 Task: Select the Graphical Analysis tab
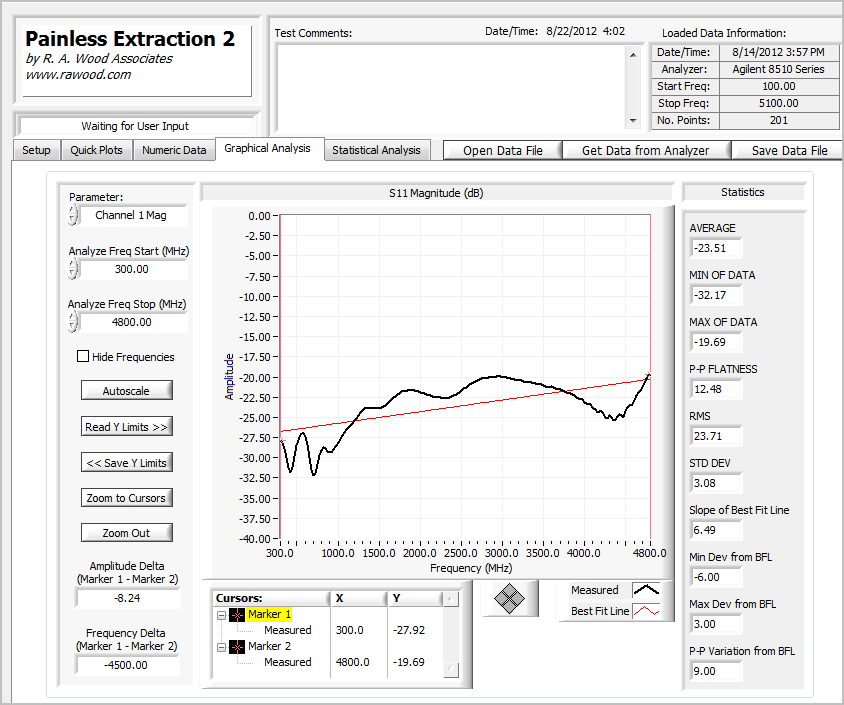[x=268, y=149]
